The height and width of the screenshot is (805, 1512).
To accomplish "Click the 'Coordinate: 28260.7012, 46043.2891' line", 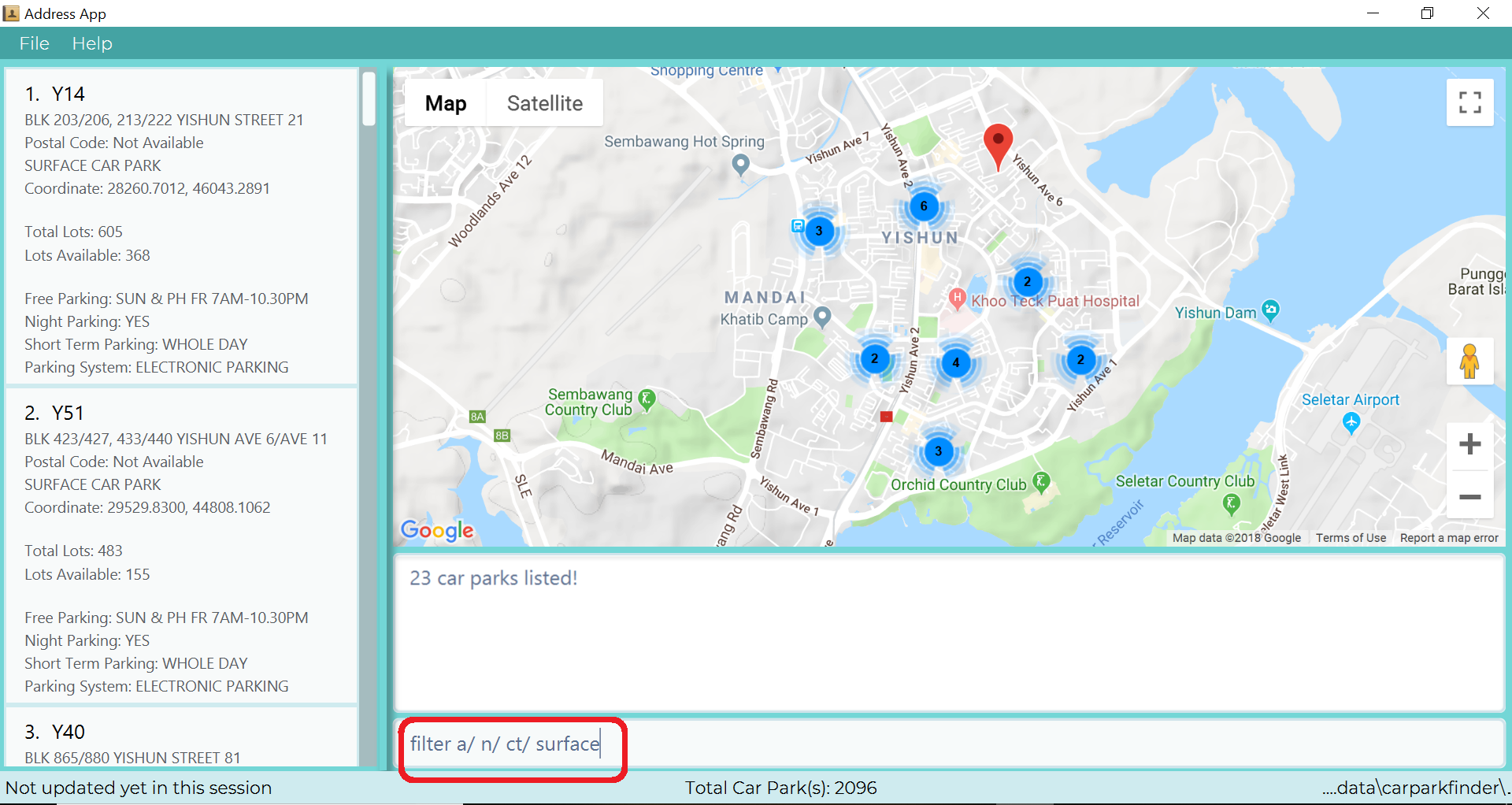I will 147,188.
